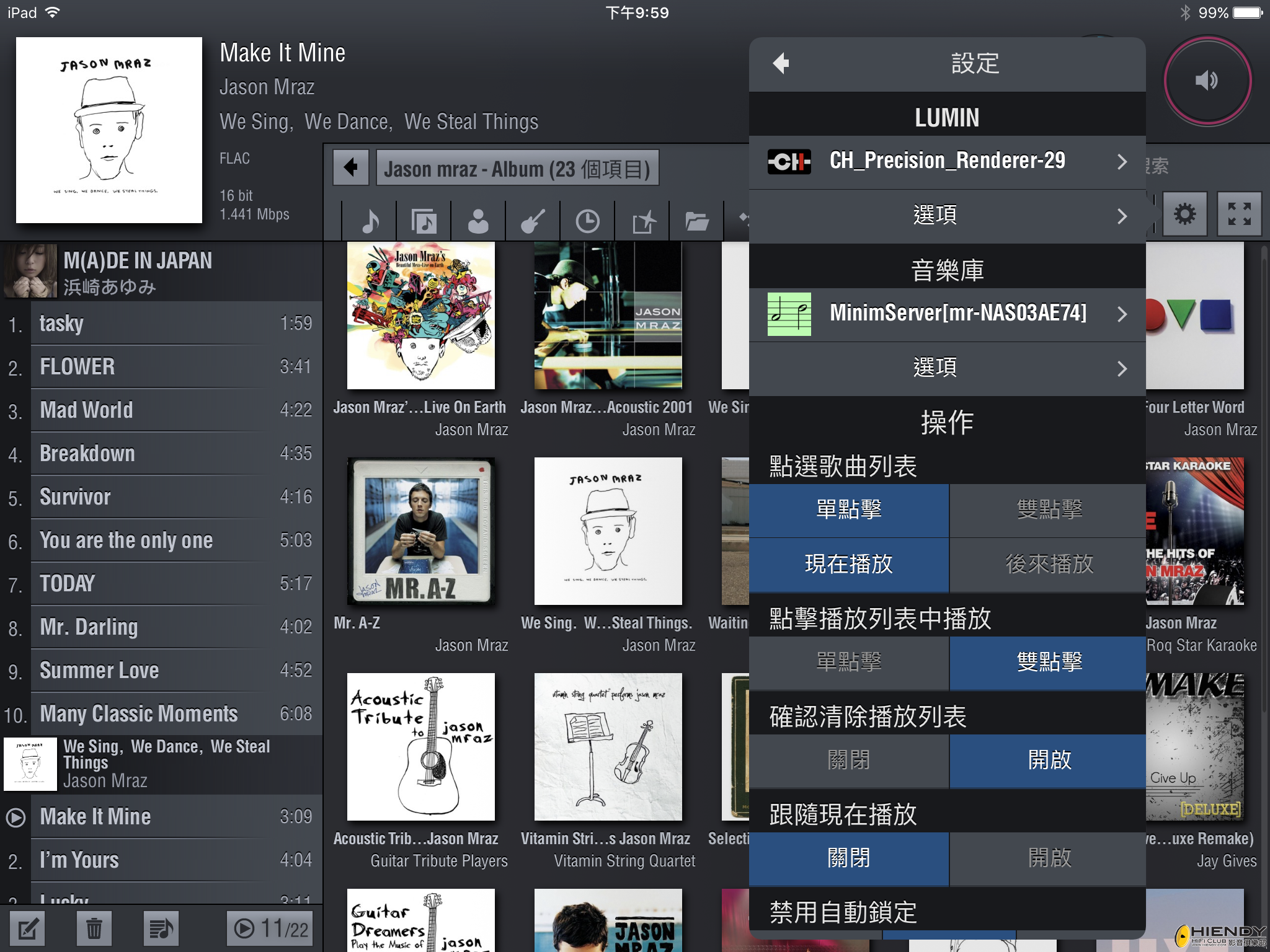Turn 確認清除播放列表 to 開啟
The width and height of the screenshot is (1270, 952).
click(x=1048, y=760)
